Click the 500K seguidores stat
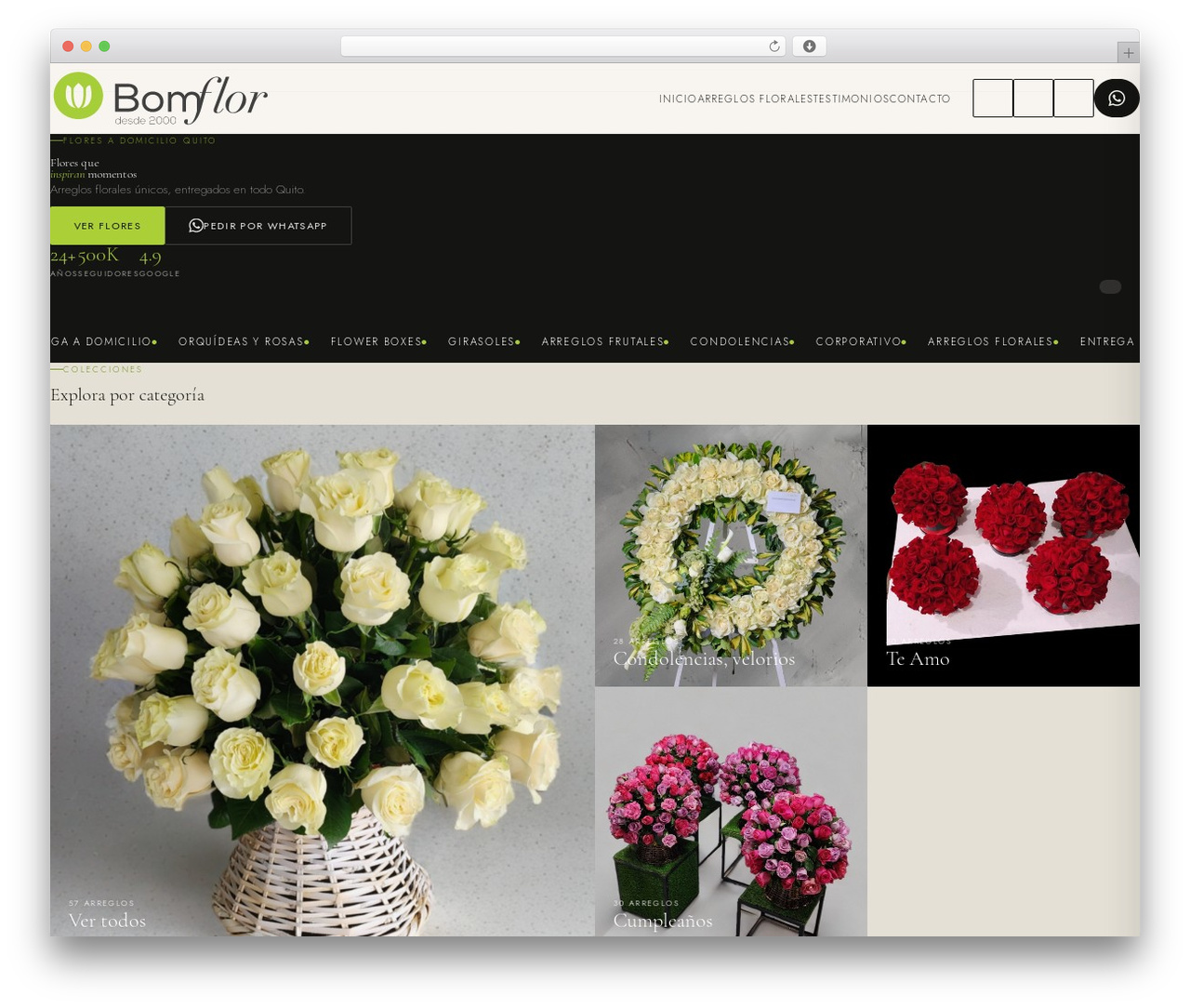Viewport: 1190px width, 1008px height. tap(98, 256)
